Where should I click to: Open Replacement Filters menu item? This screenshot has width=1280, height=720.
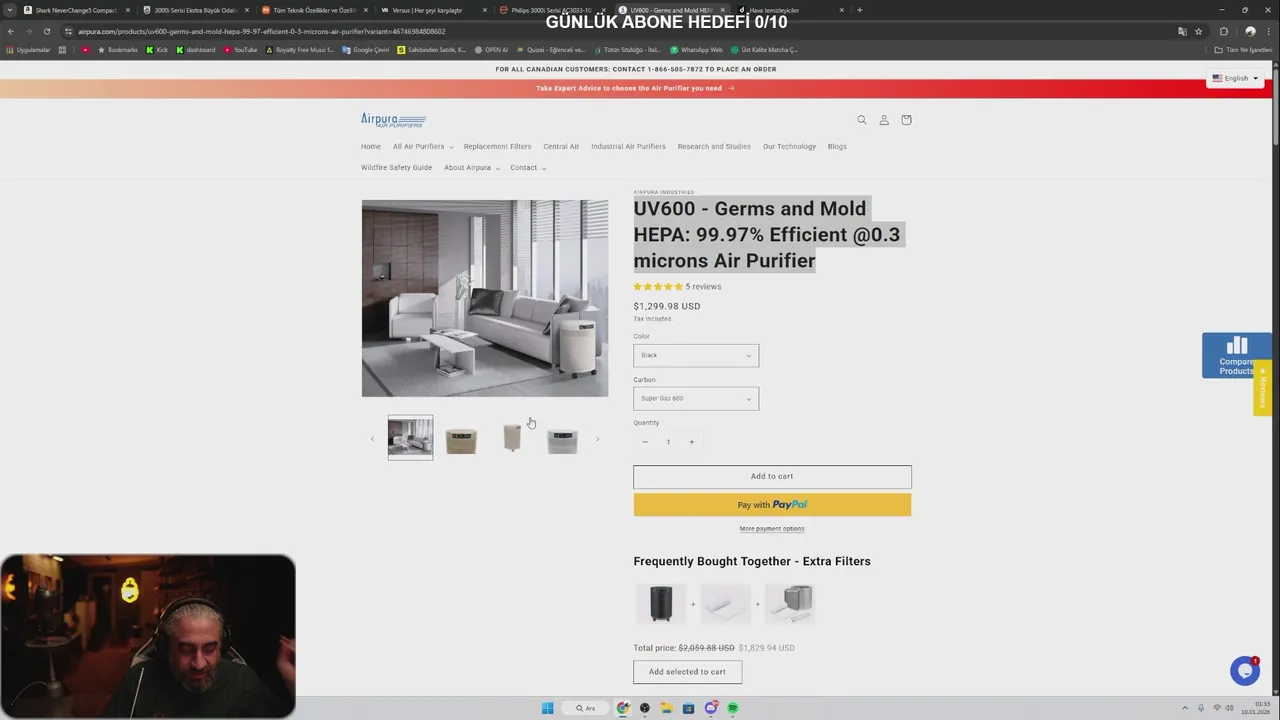(497, 147)
